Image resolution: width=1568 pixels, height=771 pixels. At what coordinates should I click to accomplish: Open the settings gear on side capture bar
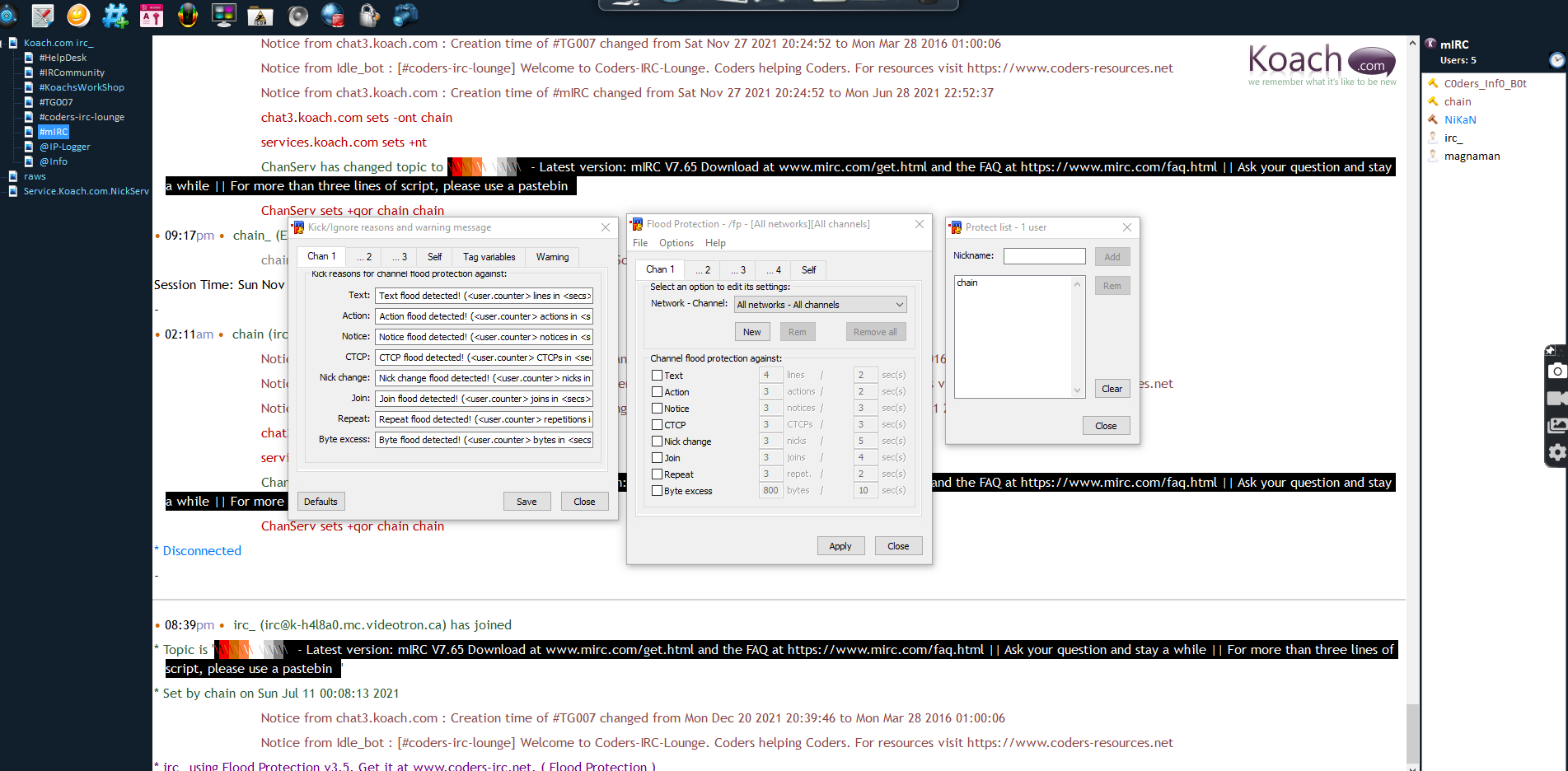(1556, 452)
